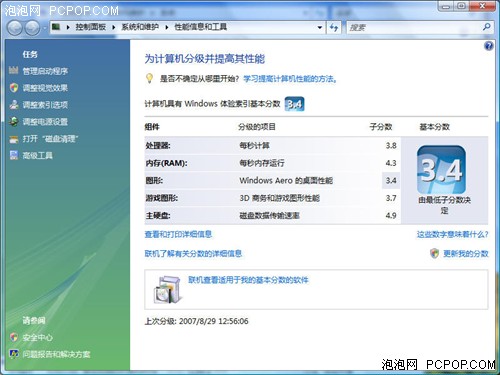Click the 每秒内存运行 description text
Viewport: 500px width, 375px height.
point(262,163)
